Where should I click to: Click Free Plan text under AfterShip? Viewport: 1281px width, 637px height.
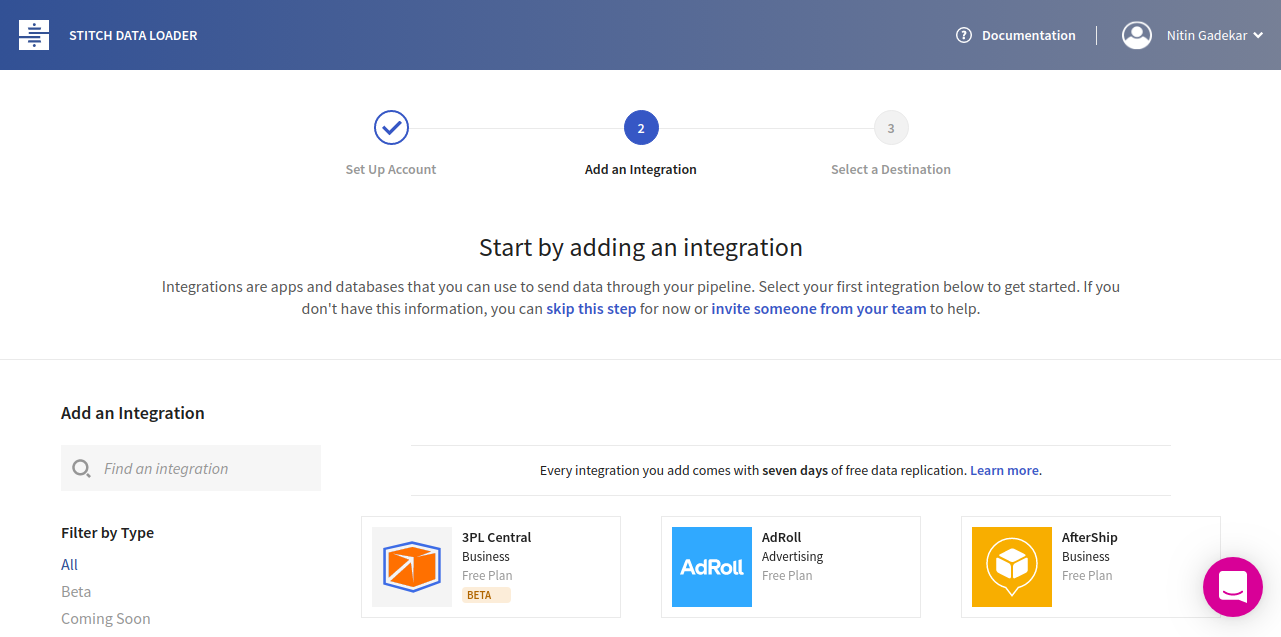(x=1087, y=576)
